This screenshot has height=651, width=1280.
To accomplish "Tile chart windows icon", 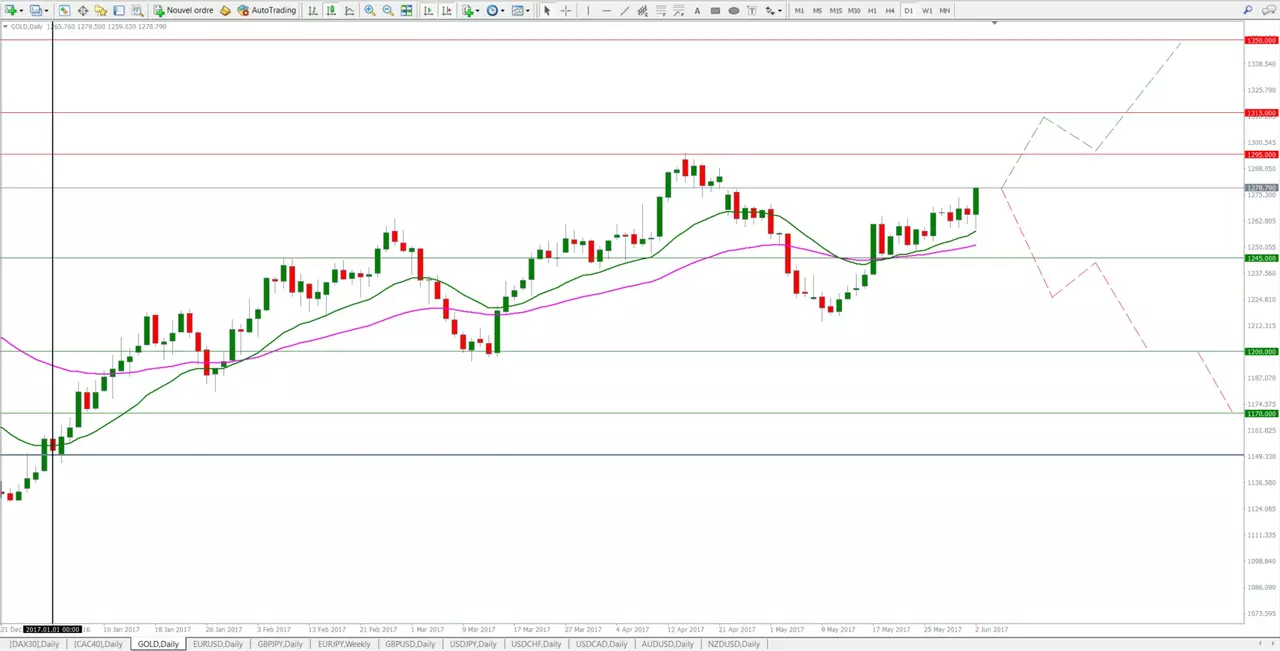I will coord(407,10).
